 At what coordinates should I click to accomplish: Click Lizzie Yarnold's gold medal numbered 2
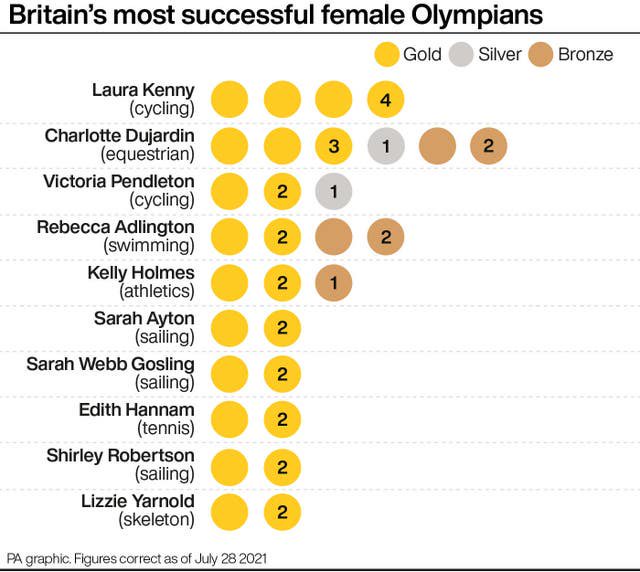282,512
